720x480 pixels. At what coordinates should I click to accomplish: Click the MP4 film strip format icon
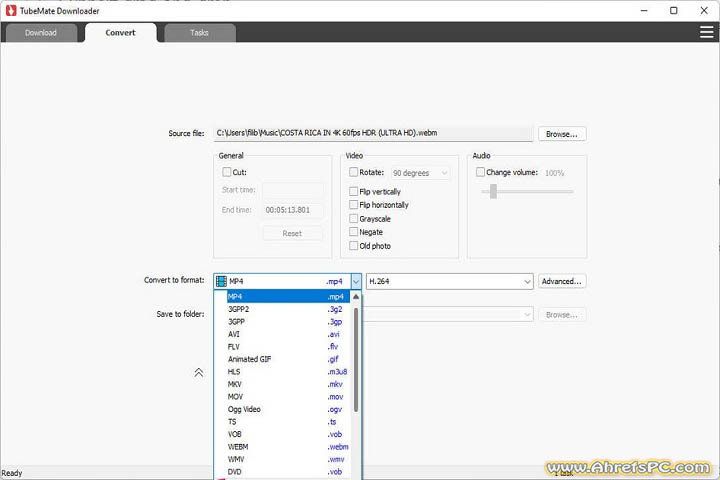[x=221, y=281]
